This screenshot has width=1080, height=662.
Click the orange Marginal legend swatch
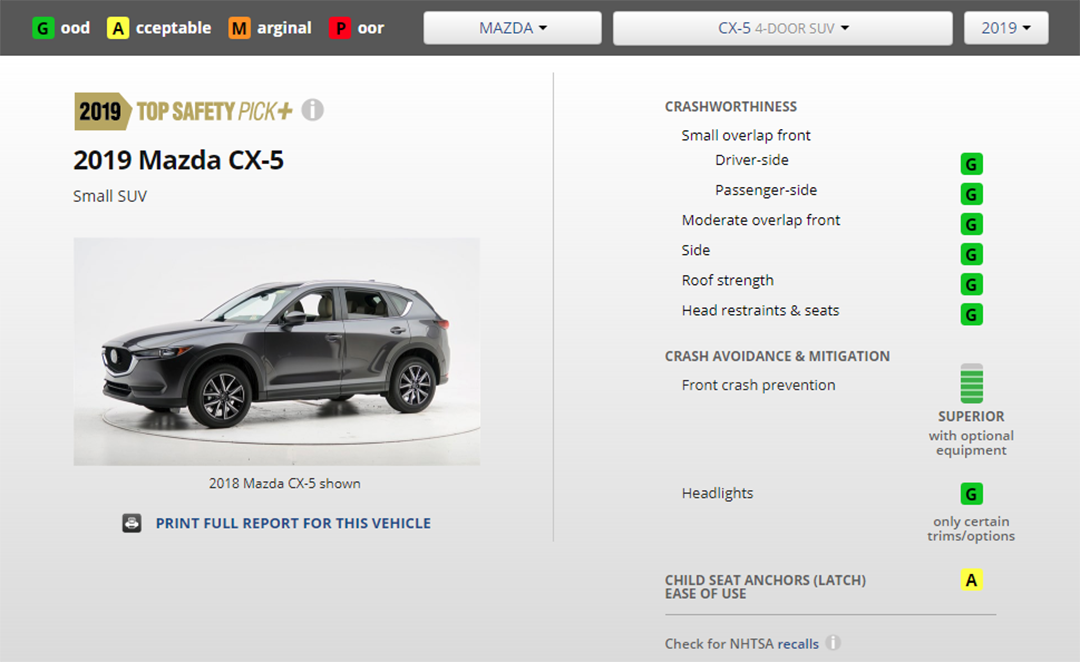[x=239, y=28]
